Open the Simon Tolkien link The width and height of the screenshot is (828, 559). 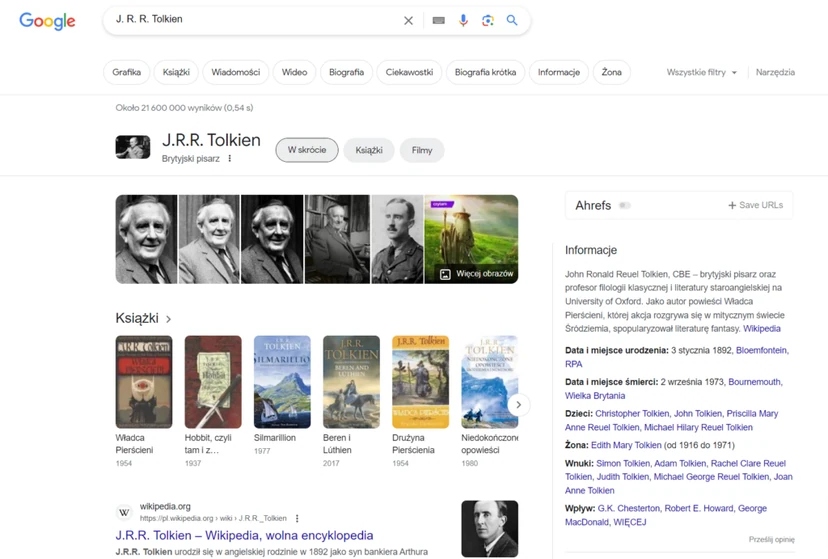pyautogui.click(x=623, y=463)
